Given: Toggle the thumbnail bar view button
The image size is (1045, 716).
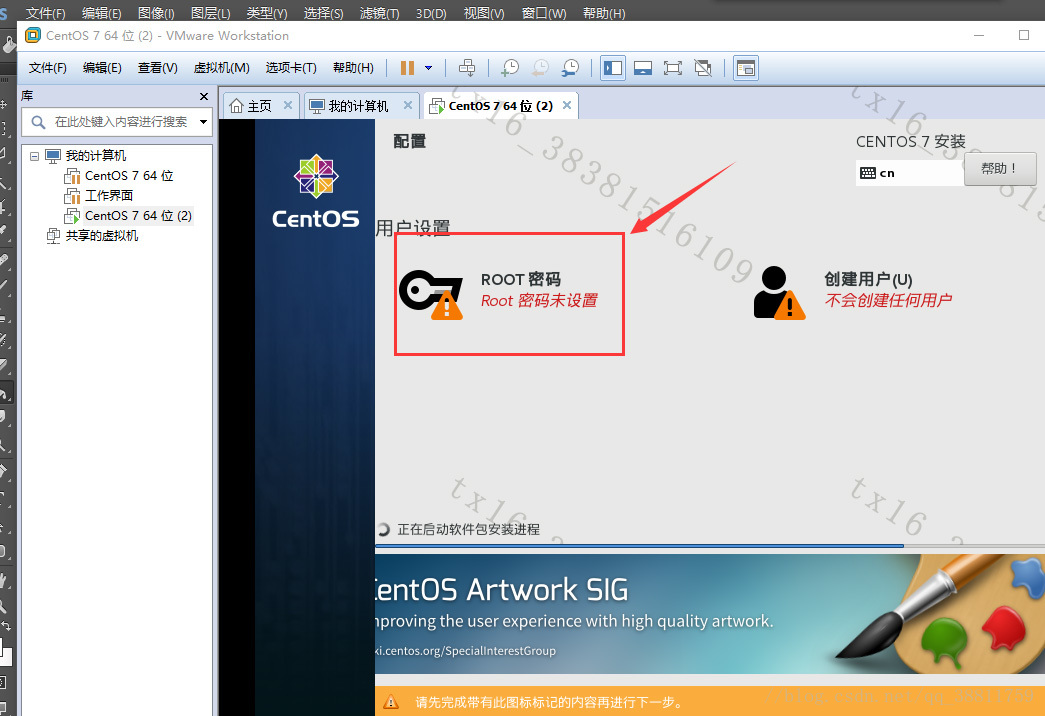Looking at the screenshot, I should (642, 68).
